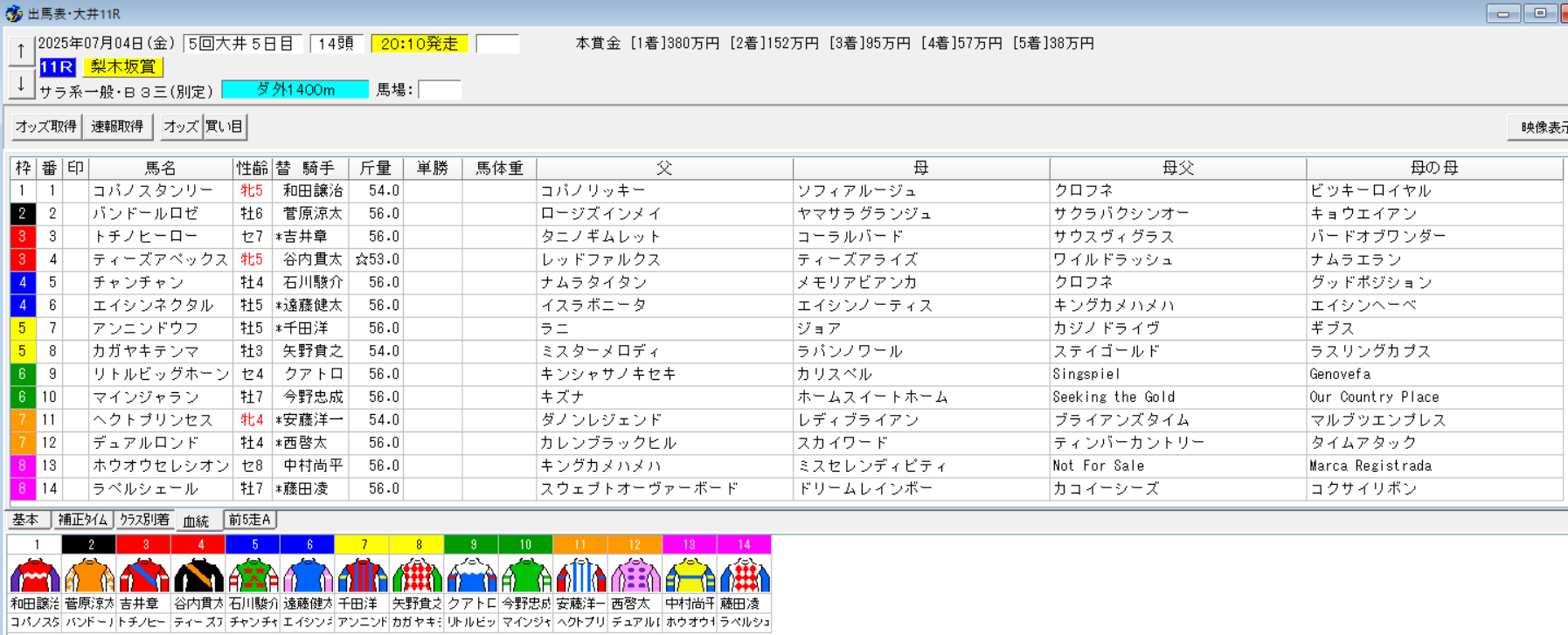The width and height of the screenshot is (1568, 635).
Task: Click jockey silk icon number 11
Action: point(580,577)
